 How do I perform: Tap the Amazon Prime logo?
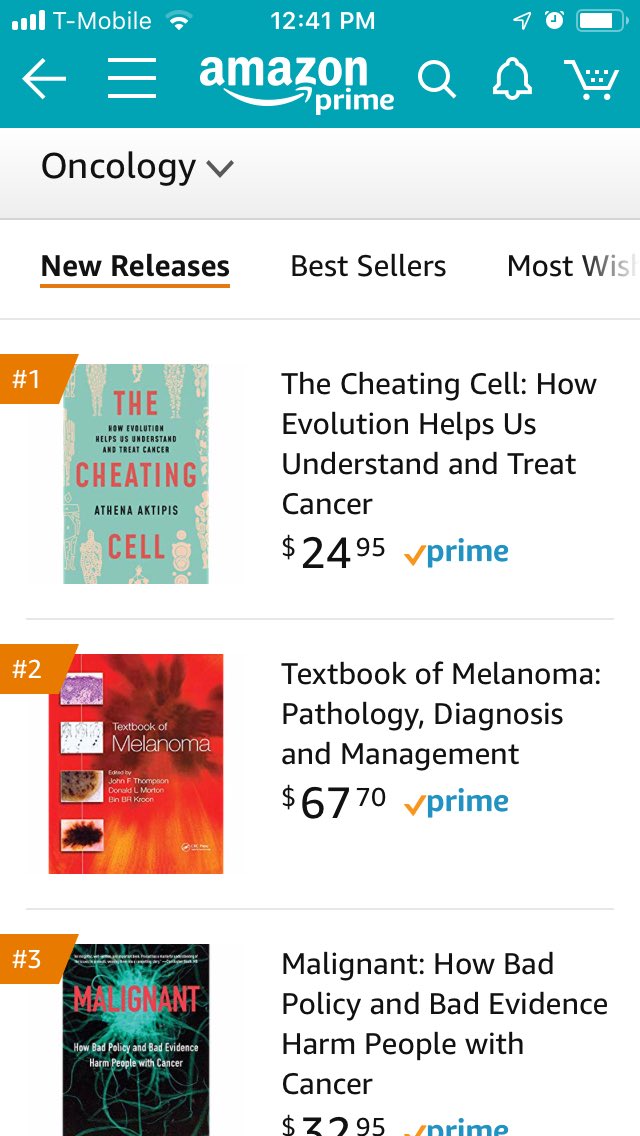pyautogui.click(x=296, y=83)
